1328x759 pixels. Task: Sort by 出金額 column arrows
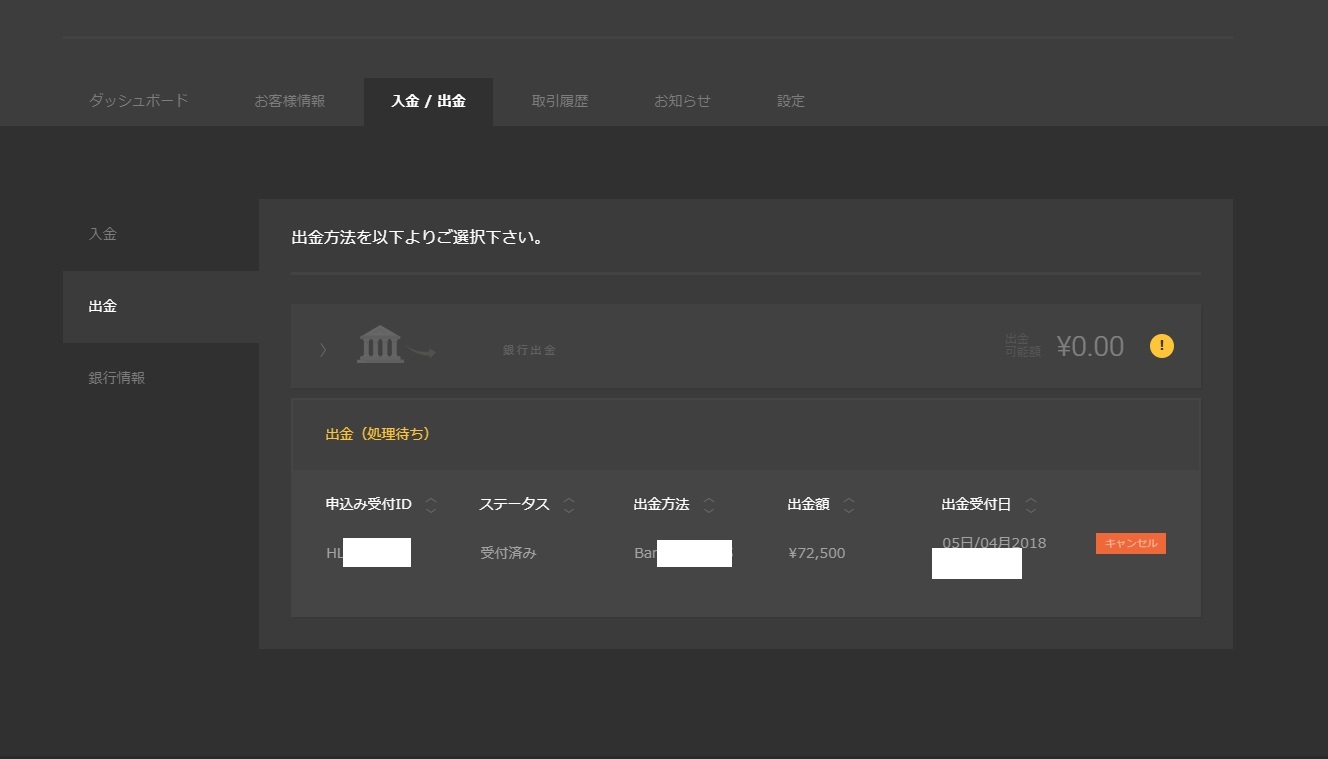tap(849, 505)
